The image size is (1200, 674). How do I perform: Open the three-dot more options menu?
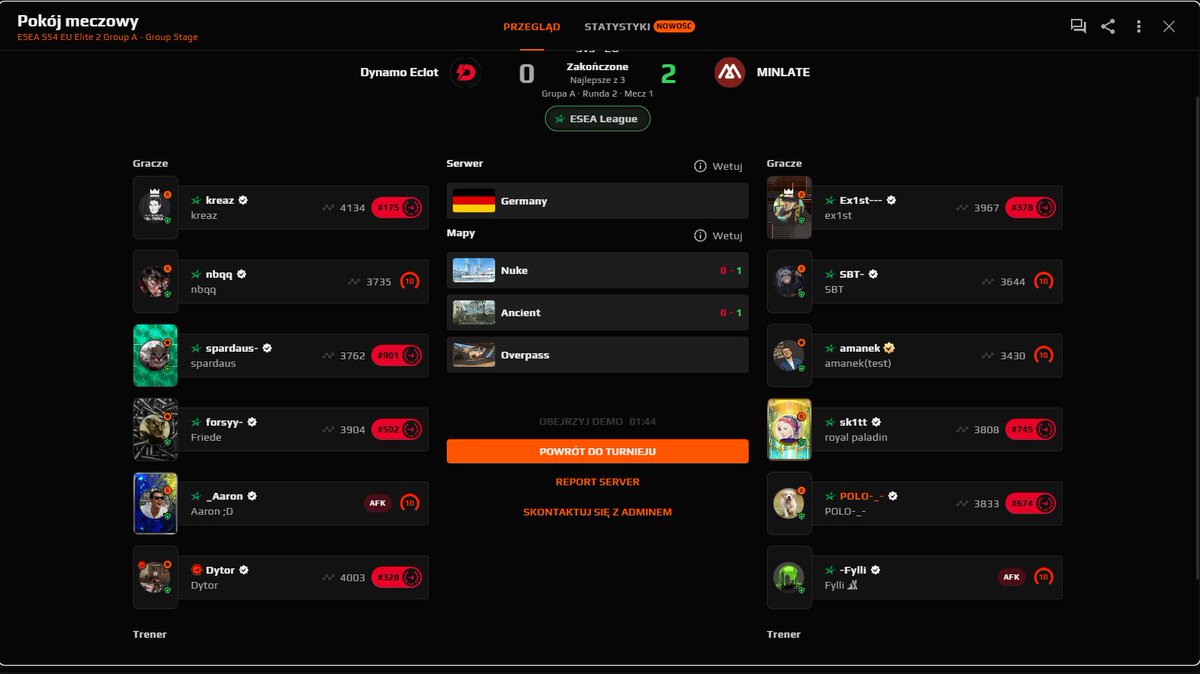[1138, 27]
